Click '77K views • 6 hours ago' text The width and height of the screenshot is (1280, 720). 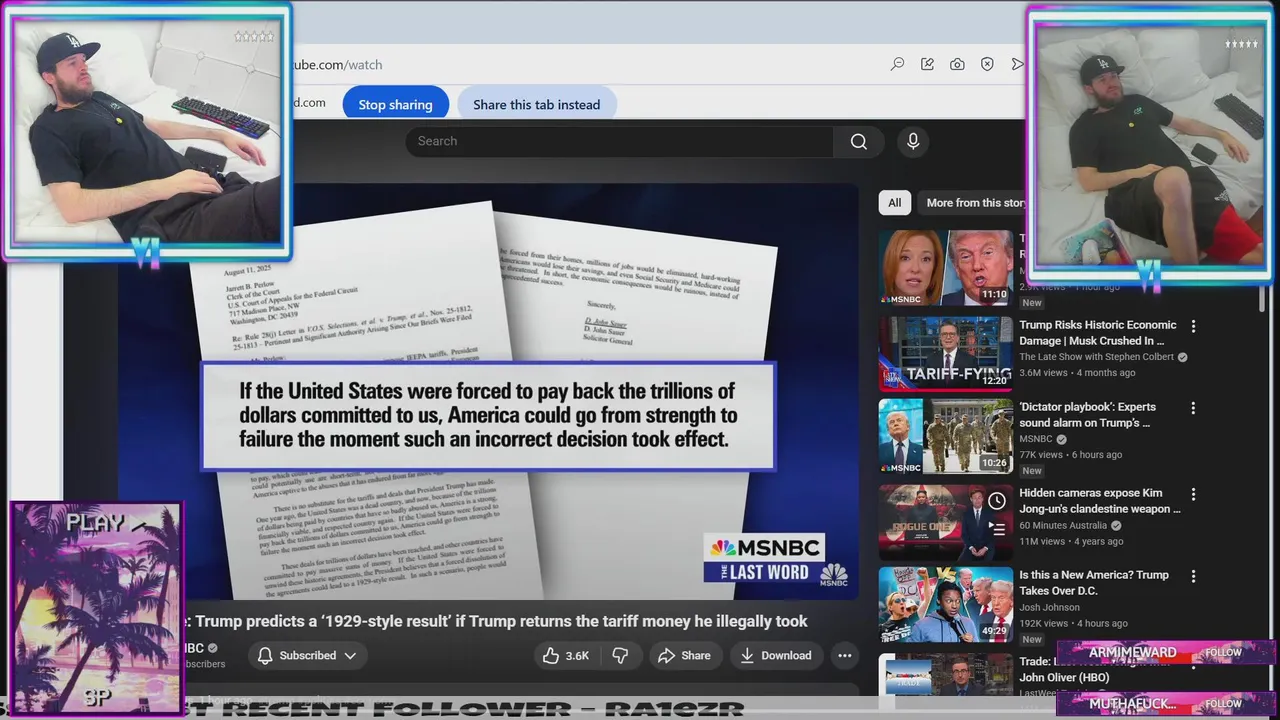click(1070, 455)
